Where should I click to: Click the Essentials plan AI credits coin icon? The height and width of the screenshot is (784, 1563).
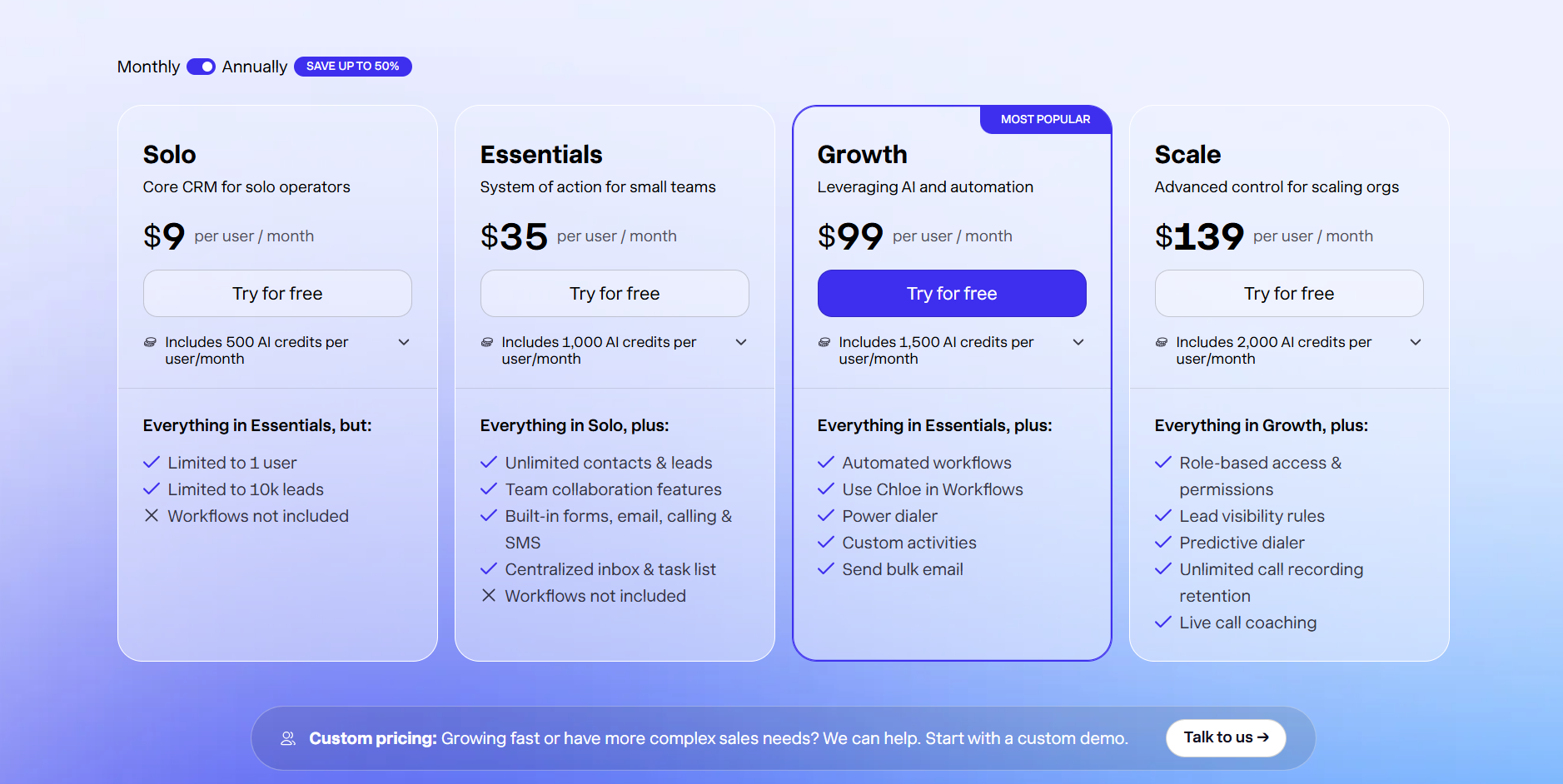click(487, 342)
